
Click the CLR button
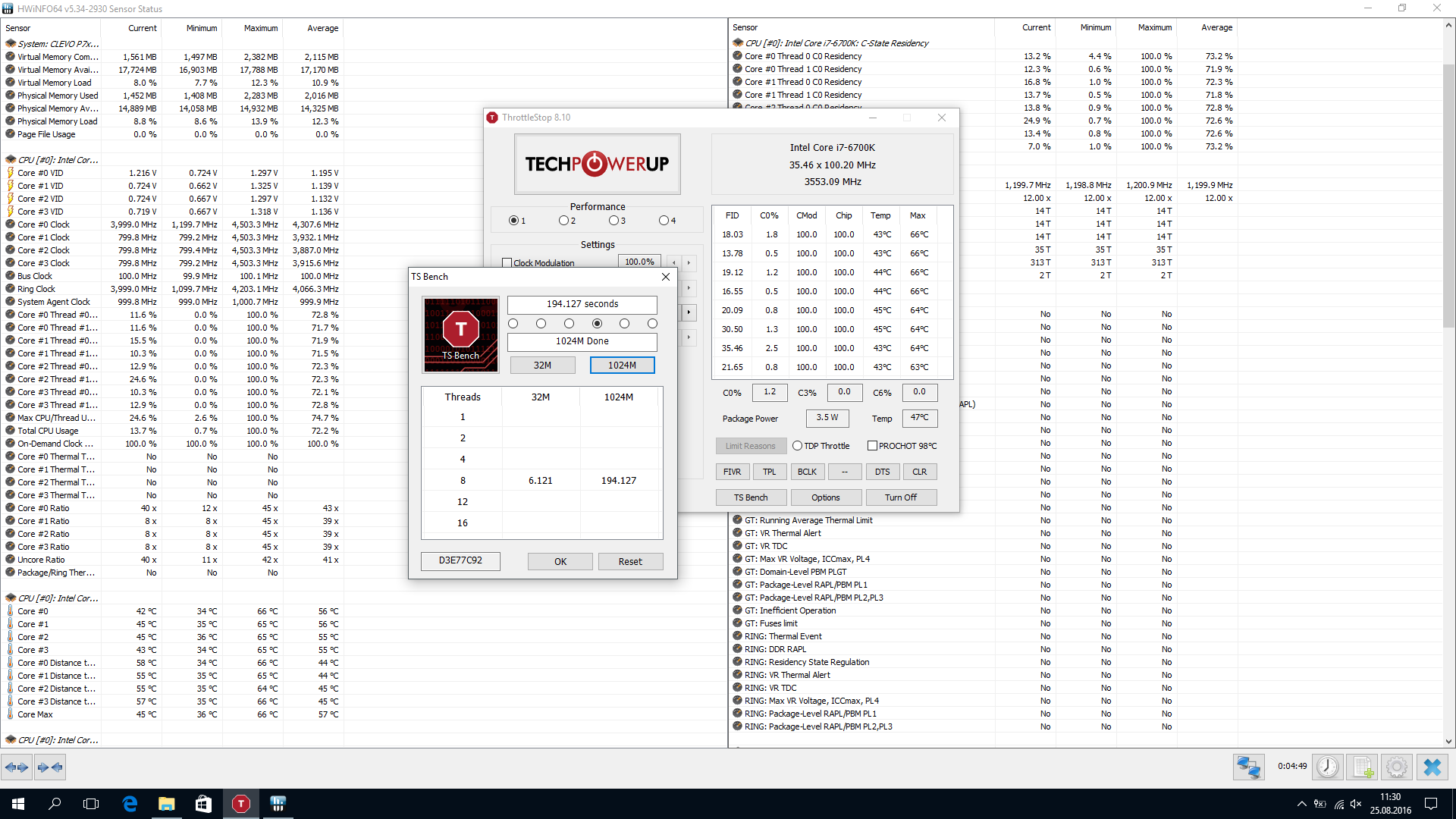tap(919, 472)
